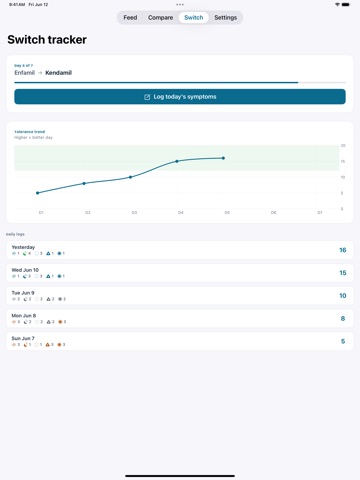The image size is (360, 480).
Task: Click the filled dot icon in Yesterday's log
Action: tap(59, 254)
